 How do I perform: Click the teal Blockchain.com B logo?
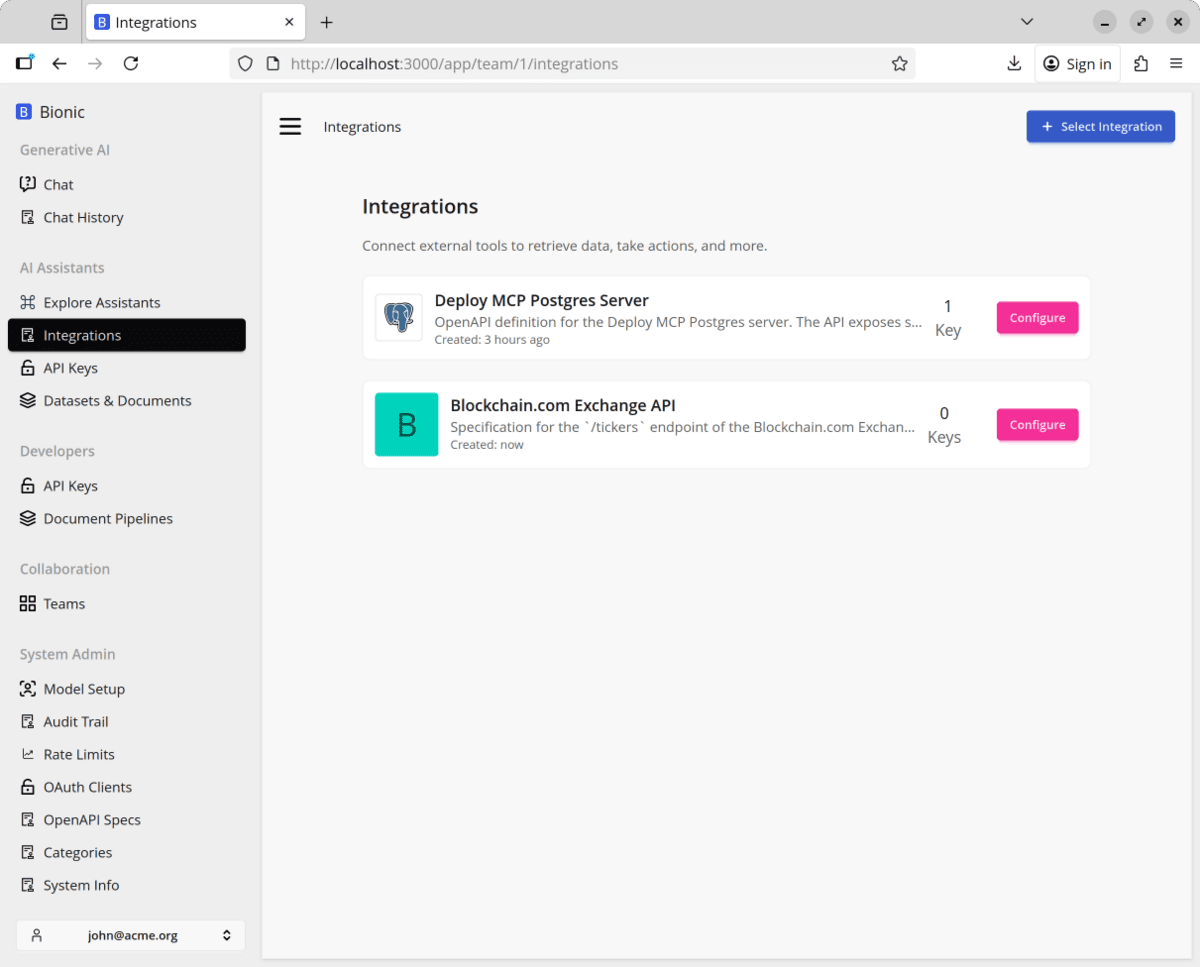pos(406,424)
